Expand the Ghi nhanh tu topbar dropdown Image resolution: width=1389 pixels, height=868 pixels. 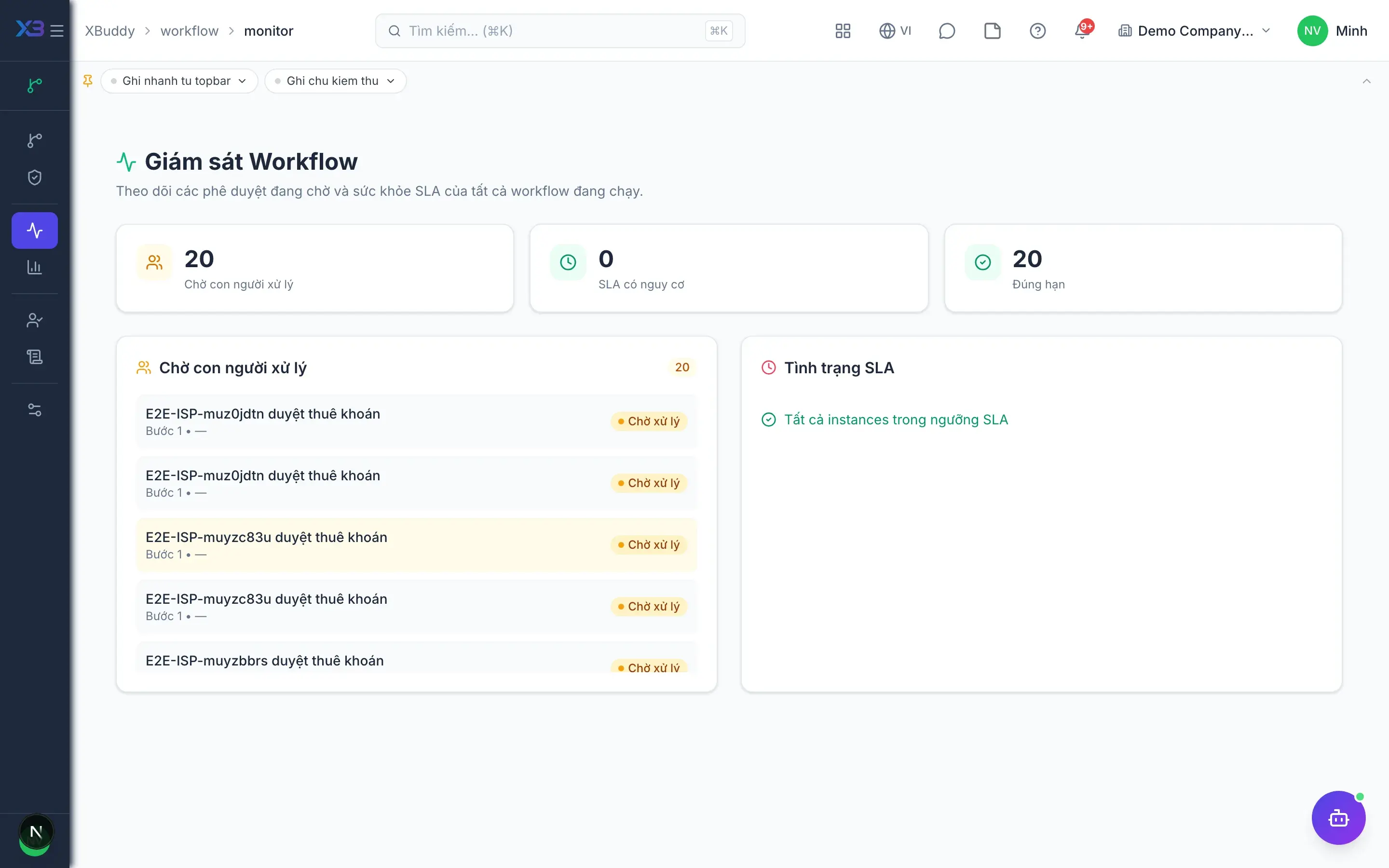[179, 81]
